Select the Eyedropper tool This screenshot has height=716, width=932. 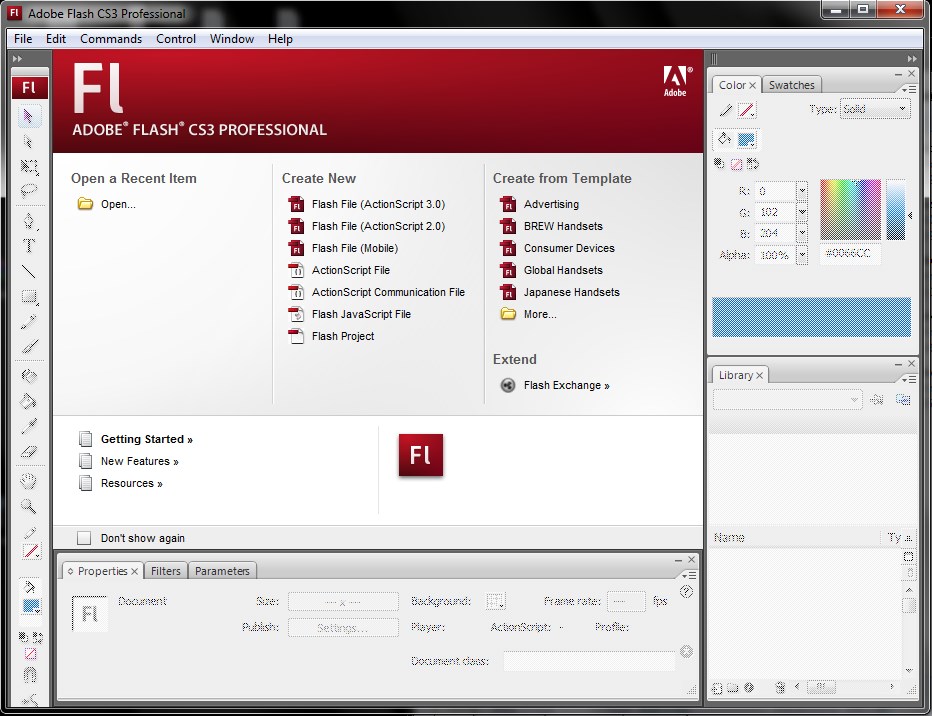click(x=29, y=426)
